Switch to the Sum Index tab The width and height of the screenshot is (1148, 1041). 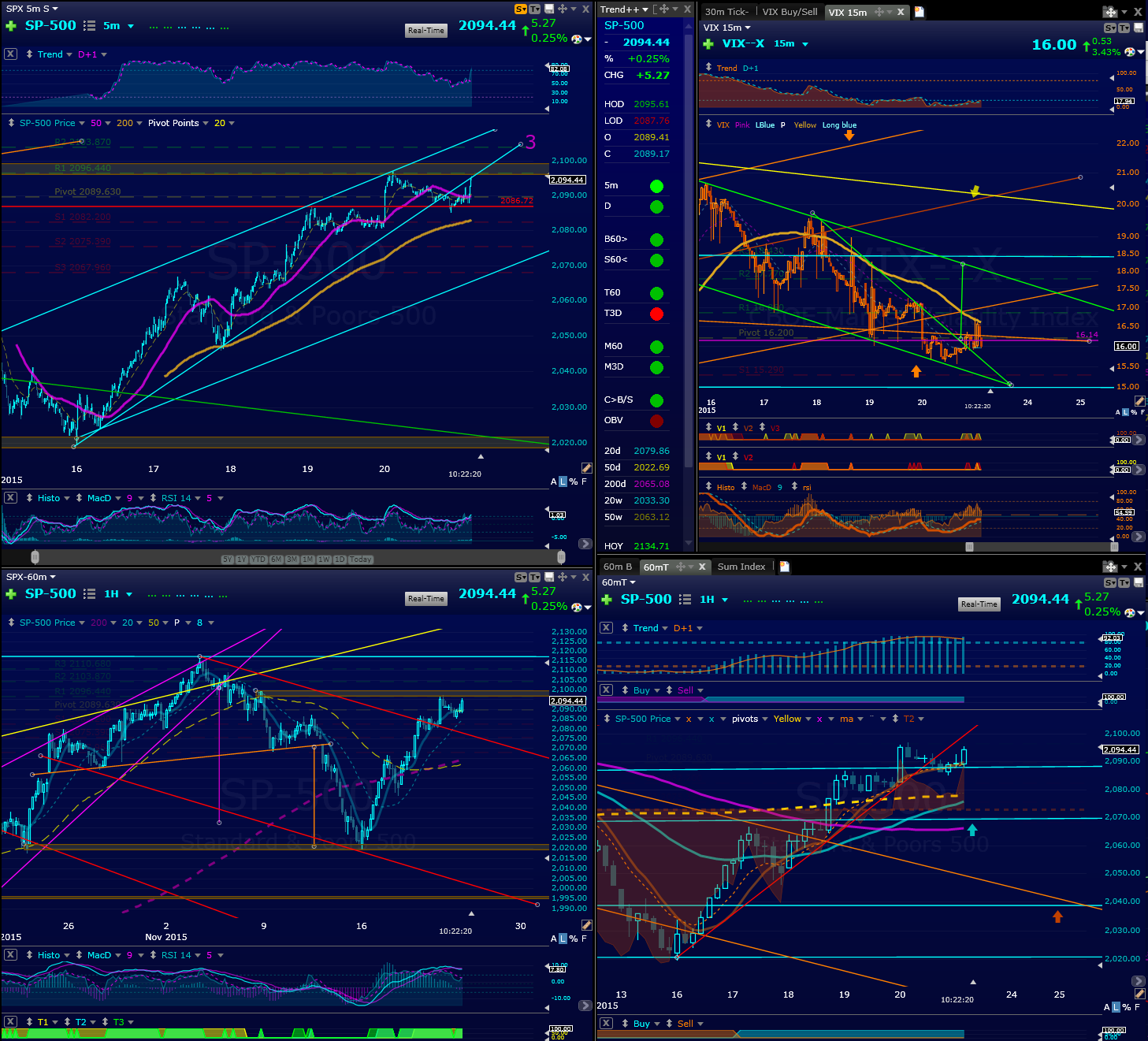coord(741,567)
